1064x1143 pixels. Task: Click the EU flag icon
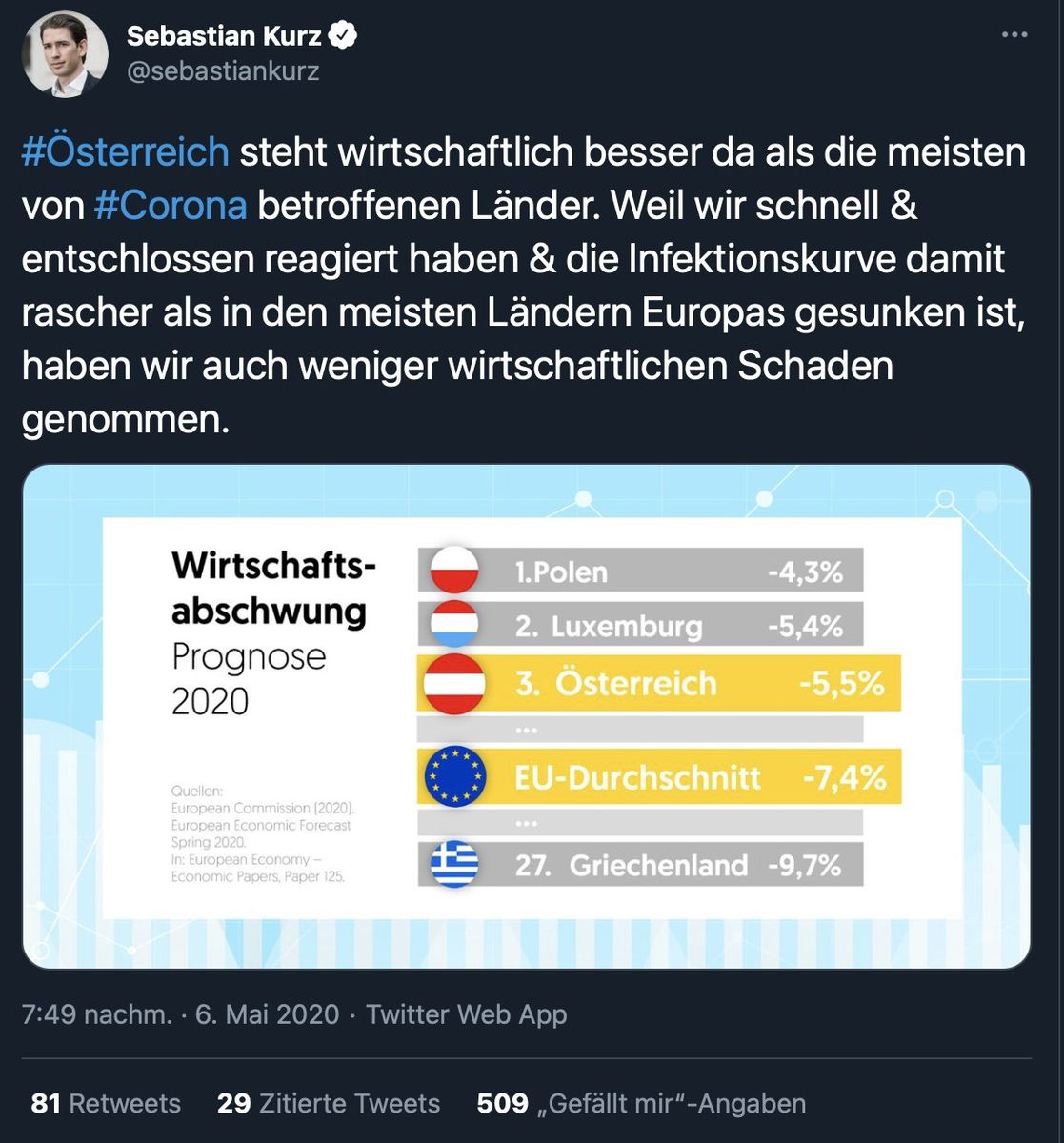coord(454,776)
